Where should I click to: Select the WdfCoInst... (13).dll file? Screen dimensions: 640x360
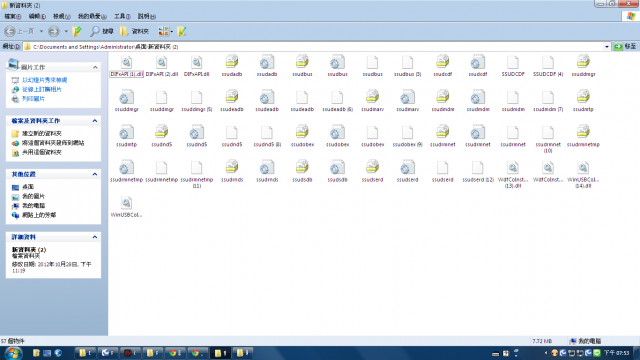(x=513, y=174)
